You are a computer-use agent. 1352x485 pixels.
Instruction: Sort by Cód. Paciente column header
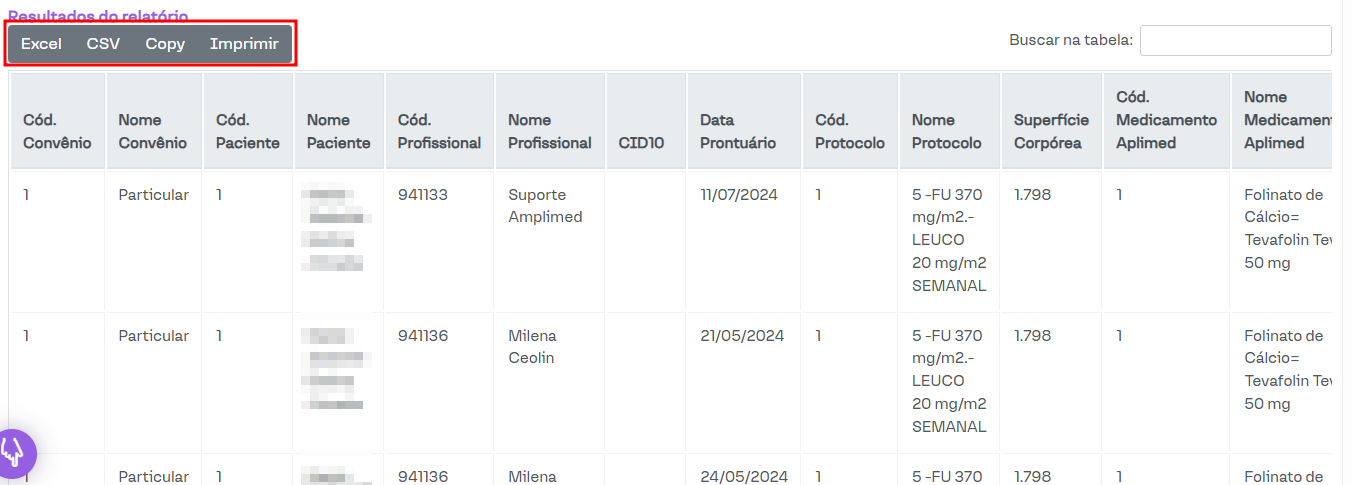click(x=247, y=131)
